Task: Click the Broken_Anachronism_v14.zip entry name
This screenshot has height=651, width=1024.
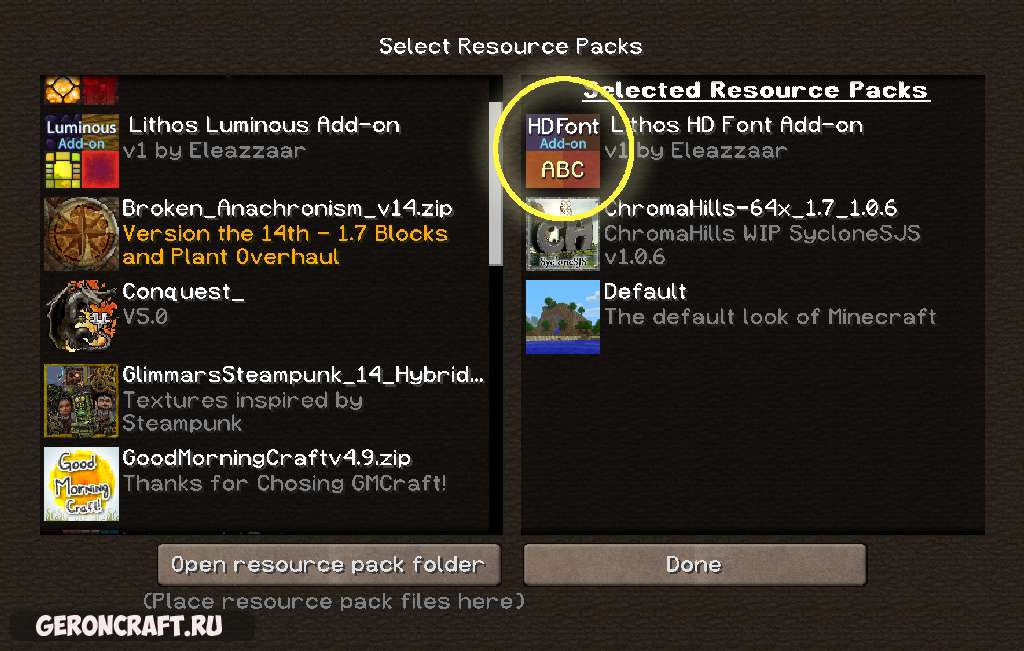Action: point(287,208)
